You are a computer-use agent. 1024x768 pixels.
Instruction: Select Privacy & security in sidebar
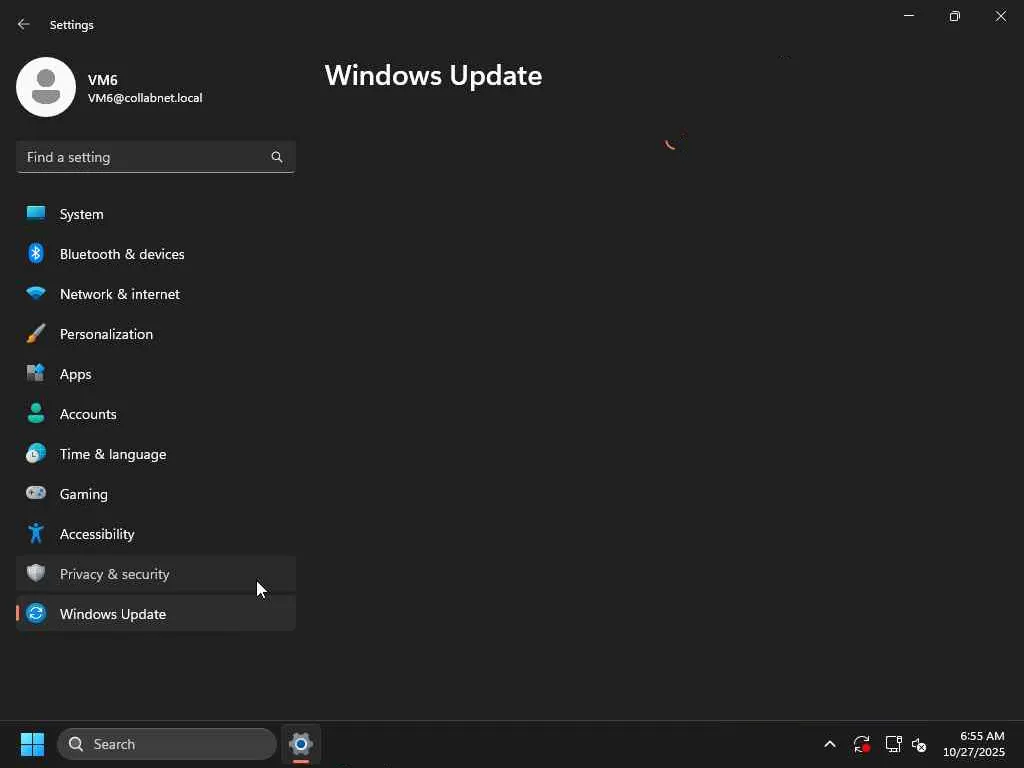[156, 574]
